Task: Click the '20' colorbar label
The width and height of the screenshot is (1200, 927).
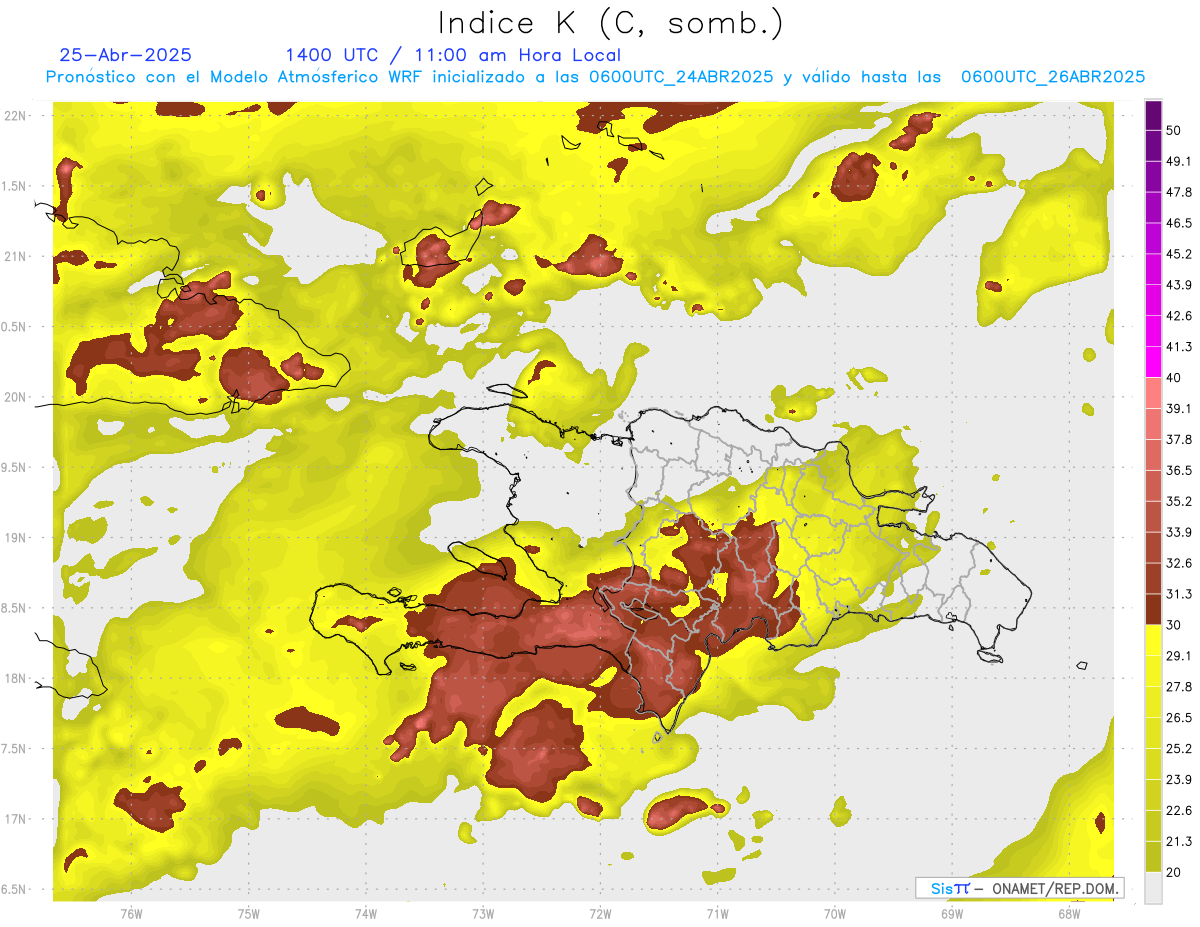Action: click(x=1174, y=872)
